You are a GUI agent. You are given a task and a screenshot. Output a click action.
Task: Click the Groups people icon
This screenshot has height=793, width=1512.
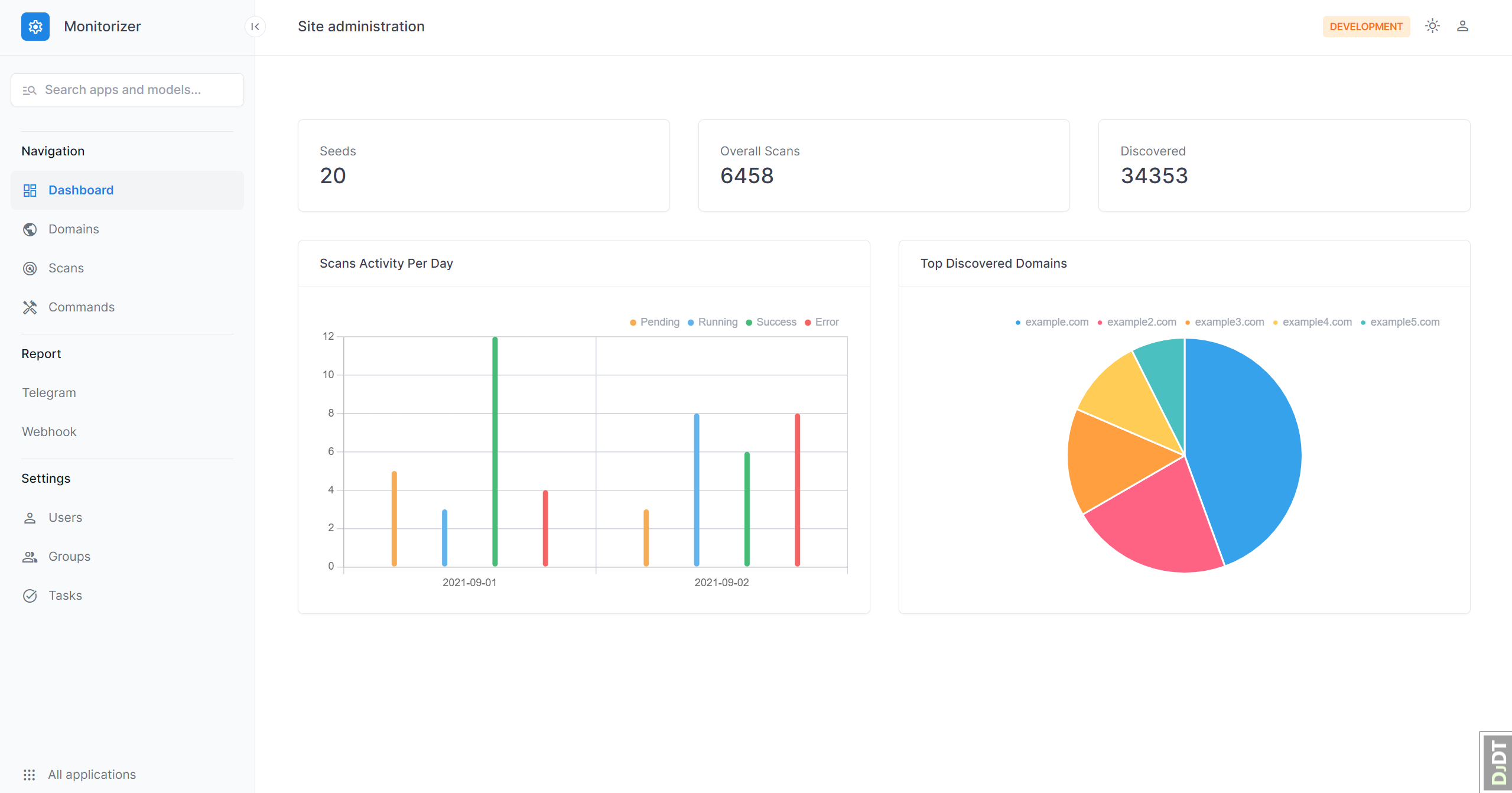pyautogui.click(x=30, y=557)
